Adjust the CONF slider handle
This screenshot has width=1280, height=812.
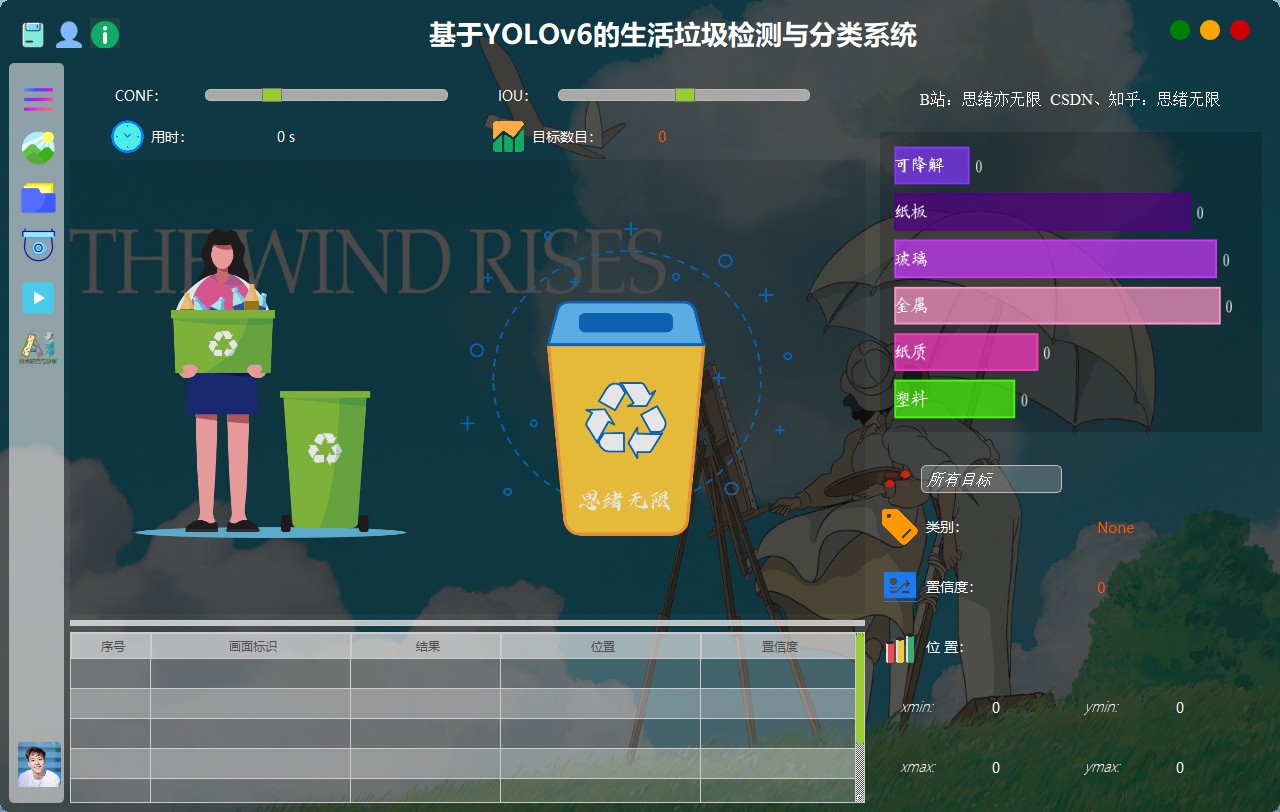pyautogui.click(x=272, y=95)
